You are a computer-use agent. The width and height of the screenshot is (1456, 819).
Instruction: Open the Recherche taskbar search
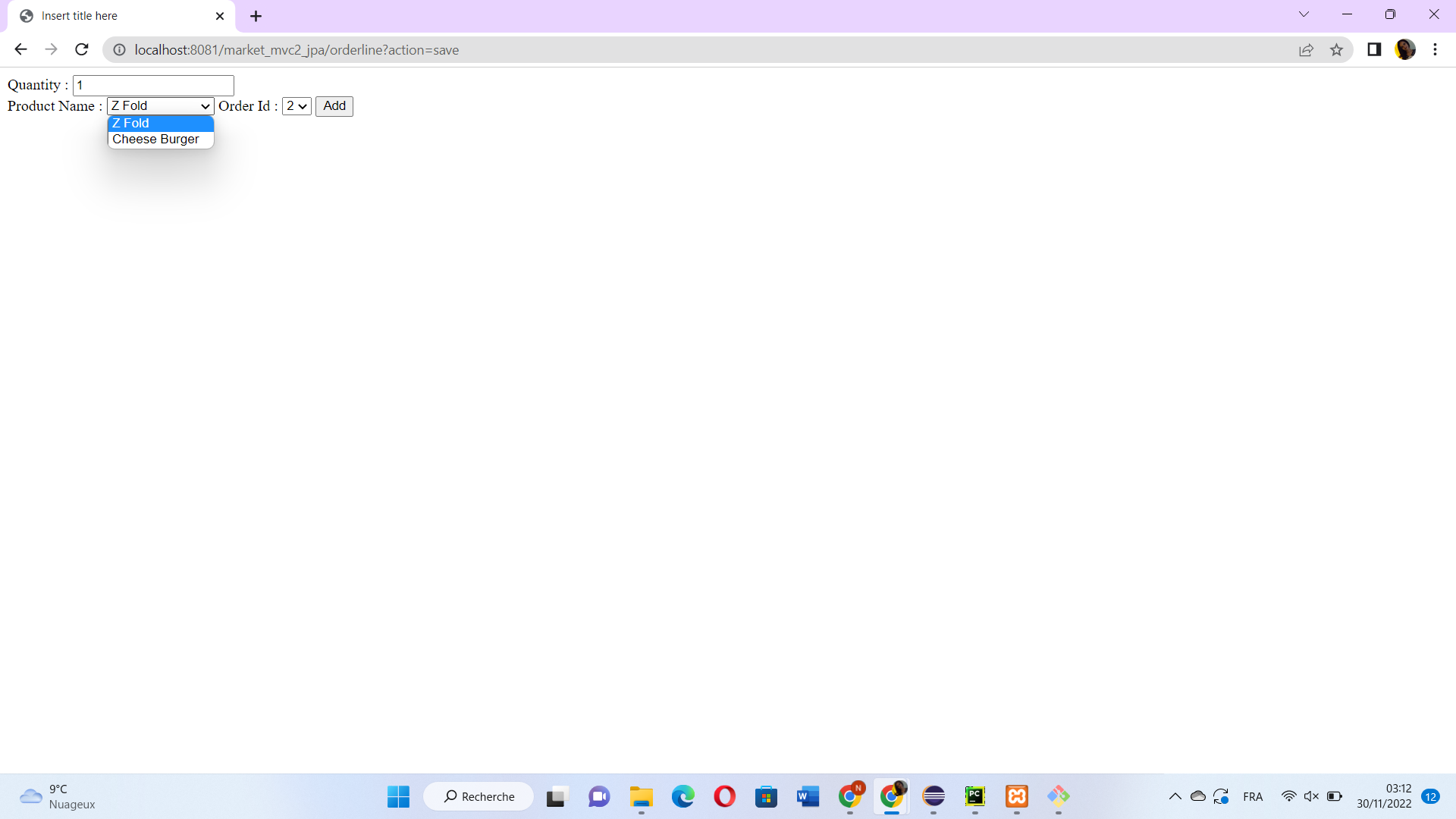tap(479, 796)
